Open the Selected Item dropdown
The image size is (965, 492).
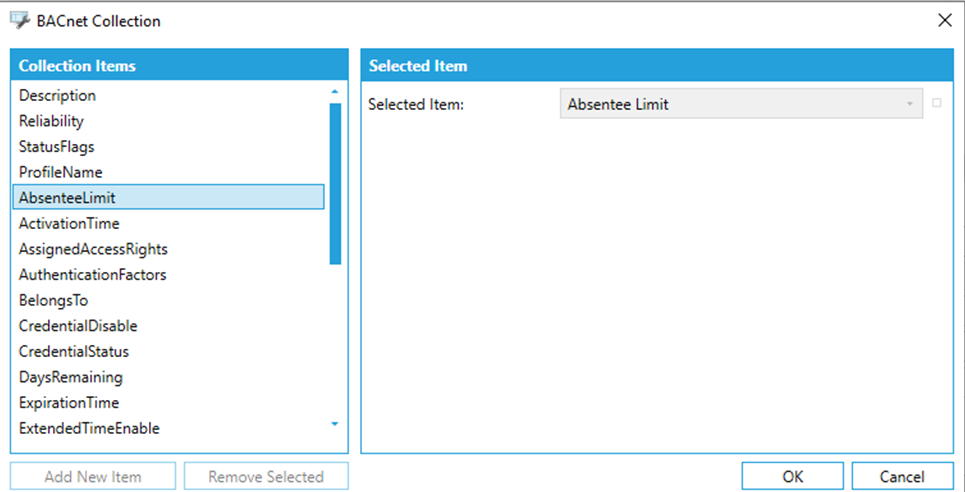pyautogui.click(x=741, y=104)
